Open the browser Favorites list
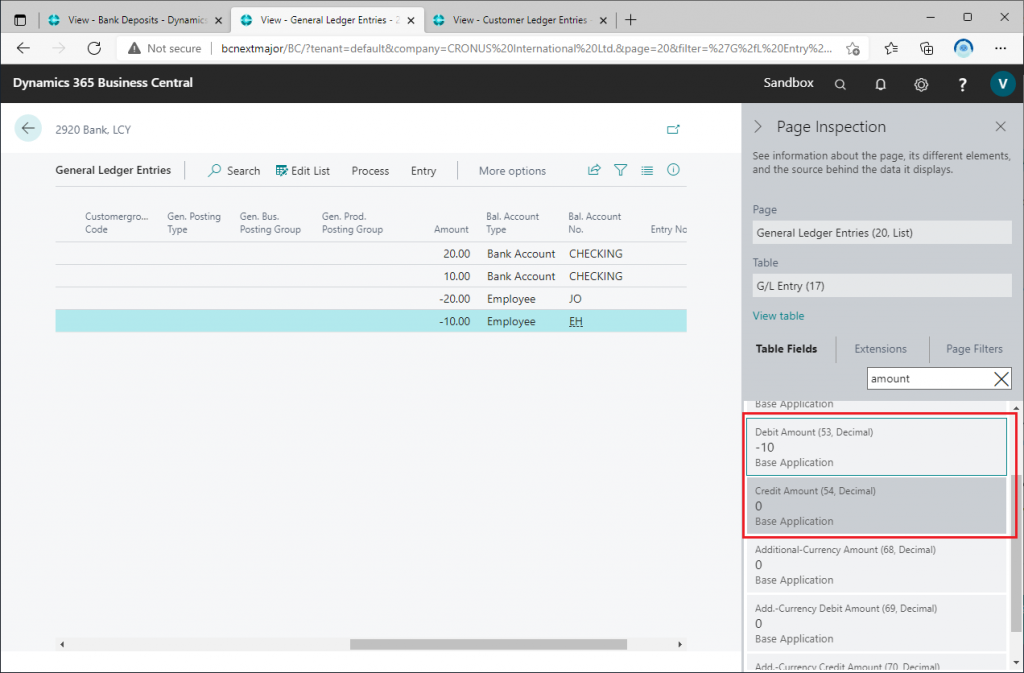 click(x=891, y=48)
